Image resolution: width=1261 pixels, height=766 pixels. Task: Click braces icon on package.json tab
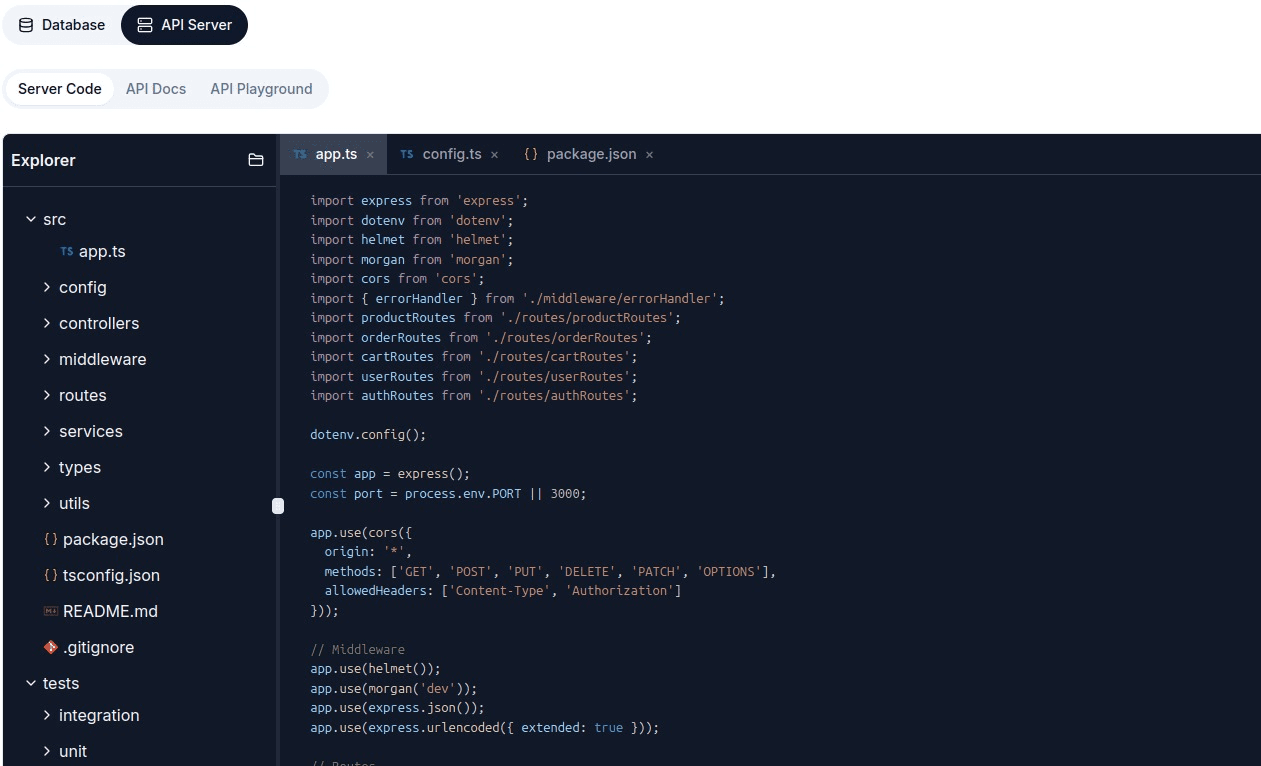point(531,155)
